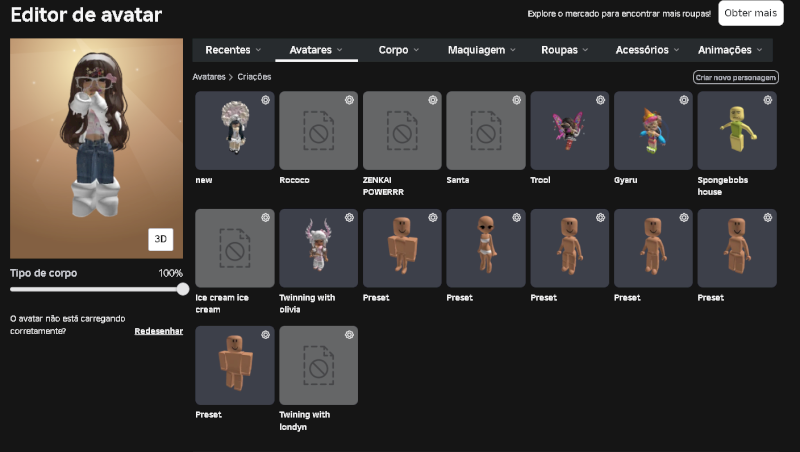Expand the Acessórios dropdown
This screenshot has height=452, width=800.
click(x=647, y=50)
